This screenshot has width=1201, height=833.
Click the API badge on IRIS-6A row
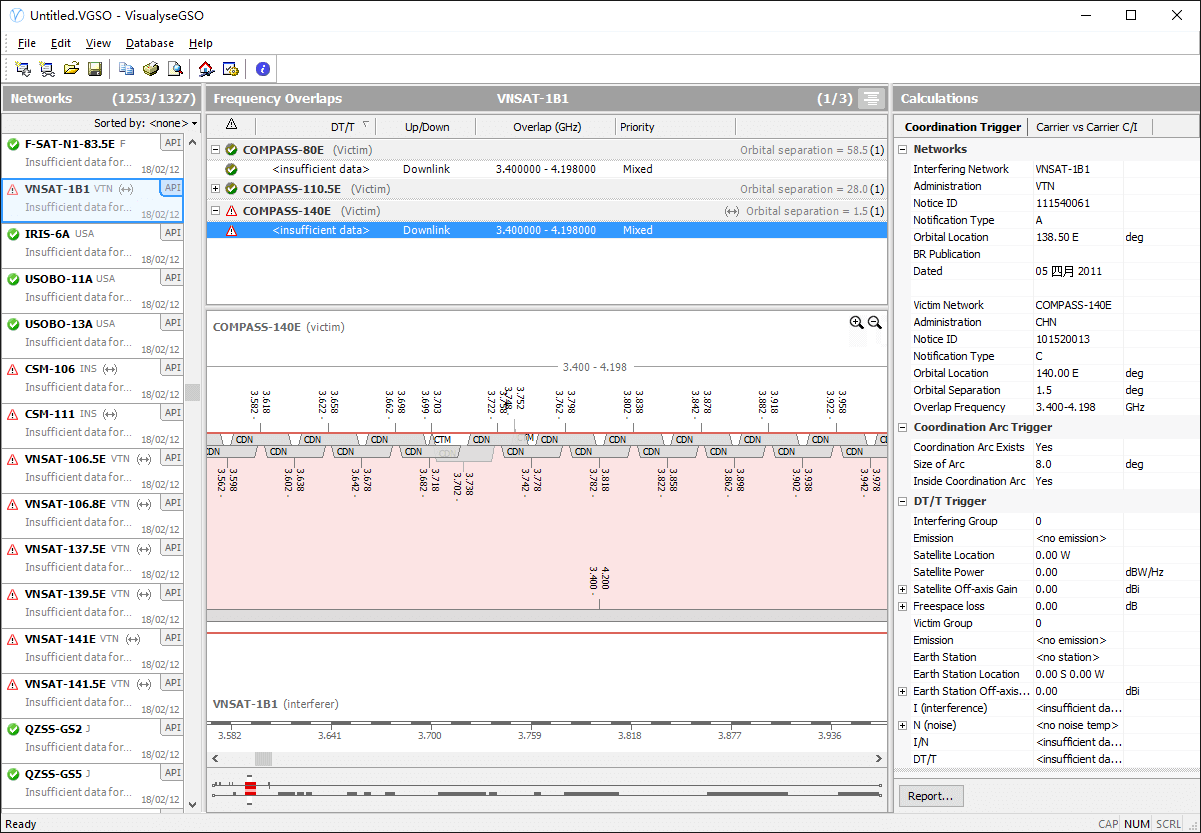172,233
